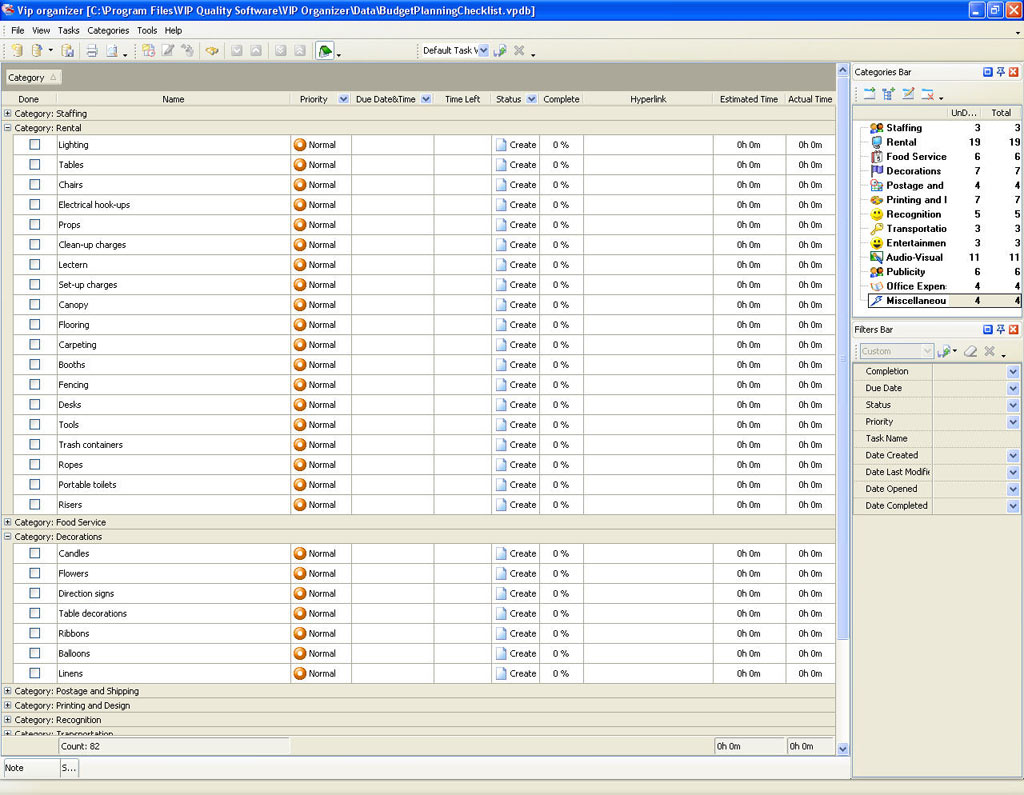The image size is (1024, 795).
Task: Click the eraser icon in Filters Bar
Action: point(969,351)
